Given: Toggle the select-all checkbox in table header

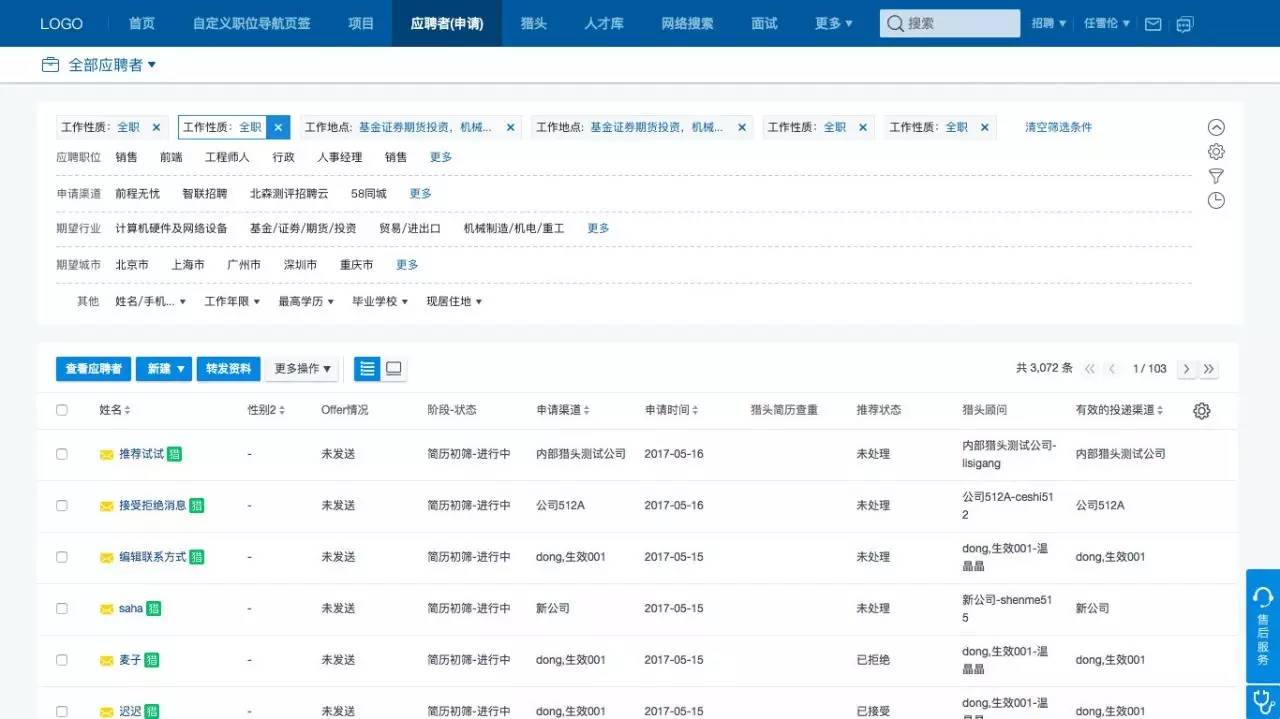Looking at the screenshot, I should click(62, 410).
